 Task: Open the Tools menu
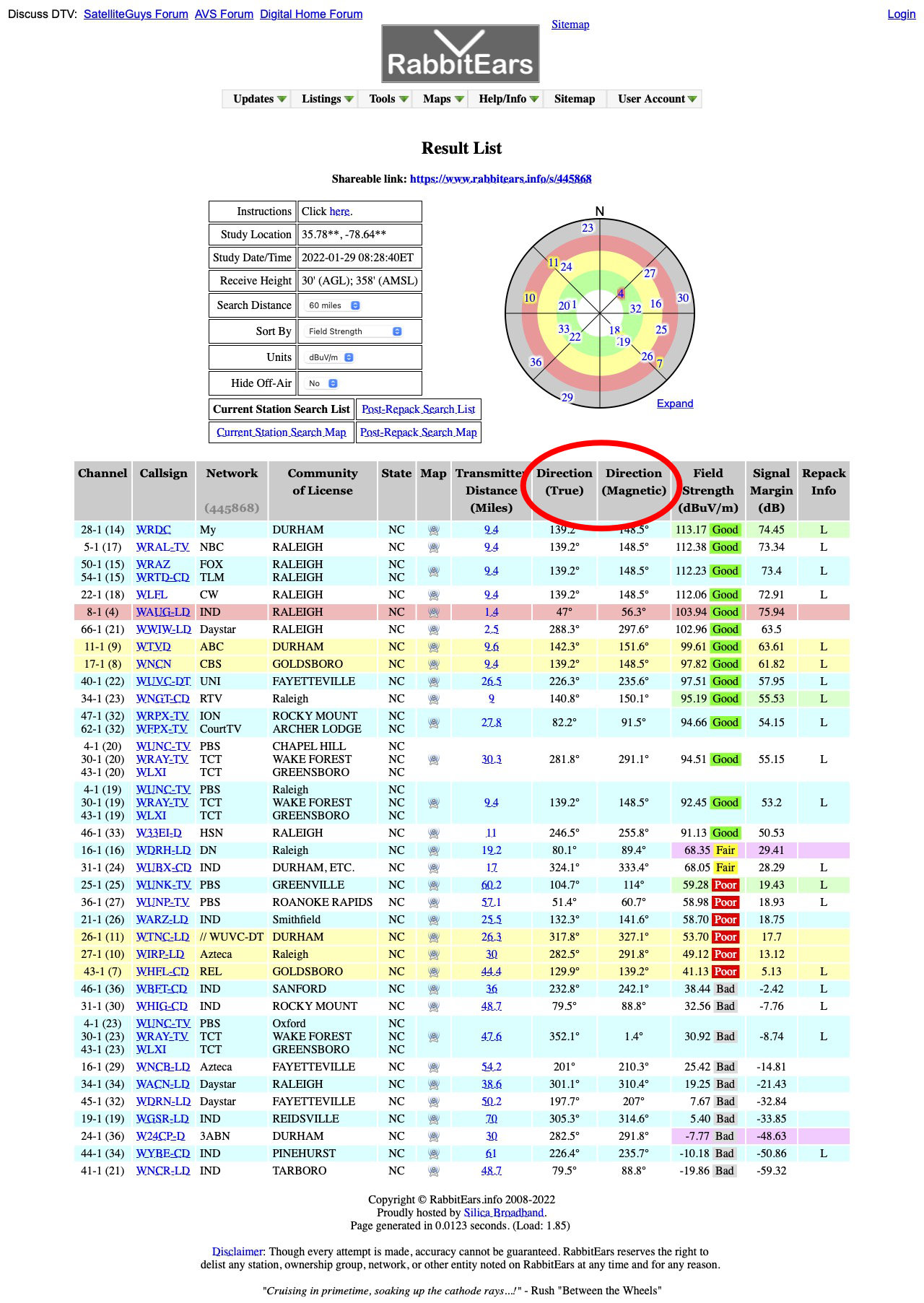click(x=388, y=99)
